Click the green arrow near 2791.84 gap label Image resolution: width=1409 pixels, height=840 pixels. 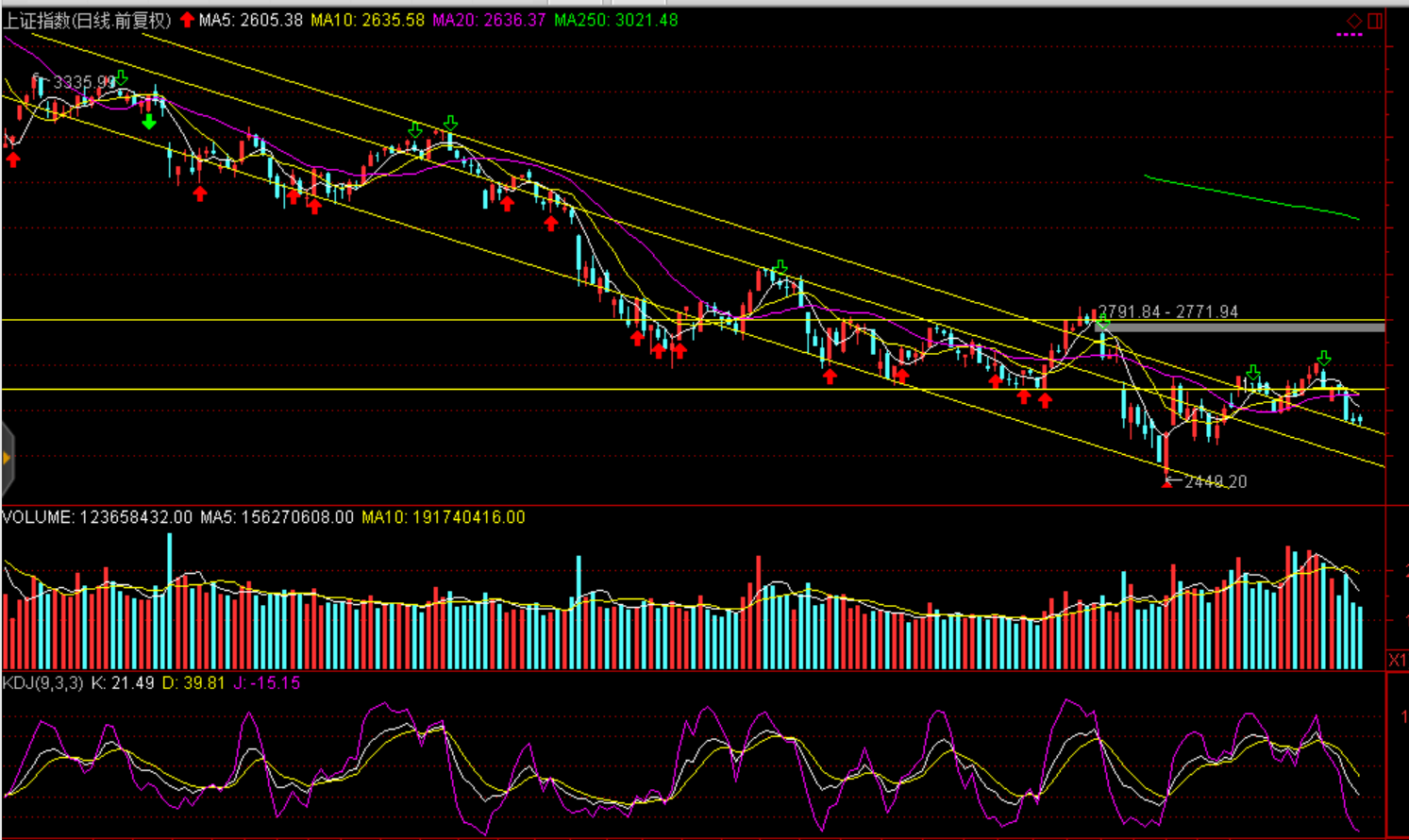point(1102,324)
